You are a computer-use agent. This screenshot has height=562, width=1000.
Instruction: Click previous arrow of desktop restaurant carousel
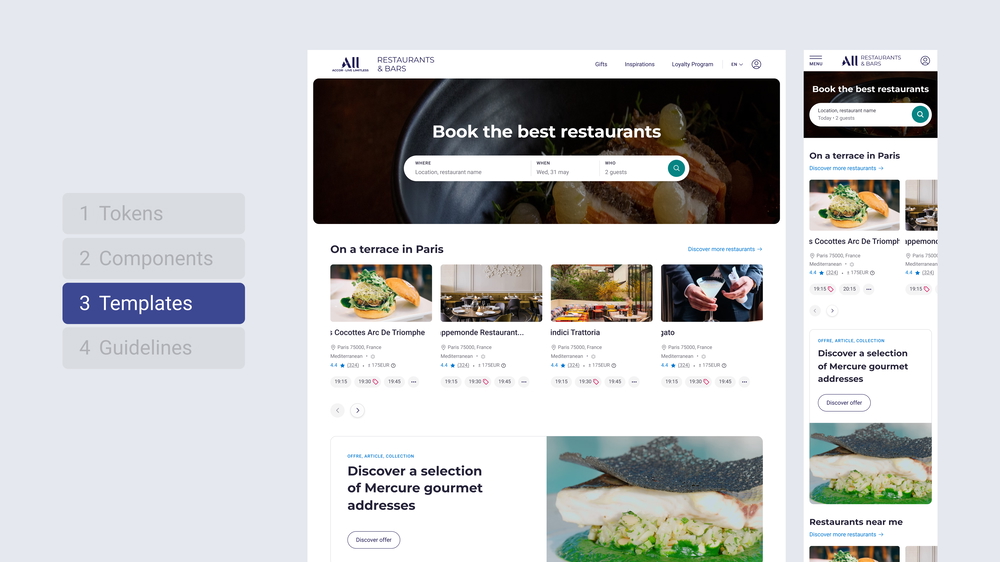[337, 410]
